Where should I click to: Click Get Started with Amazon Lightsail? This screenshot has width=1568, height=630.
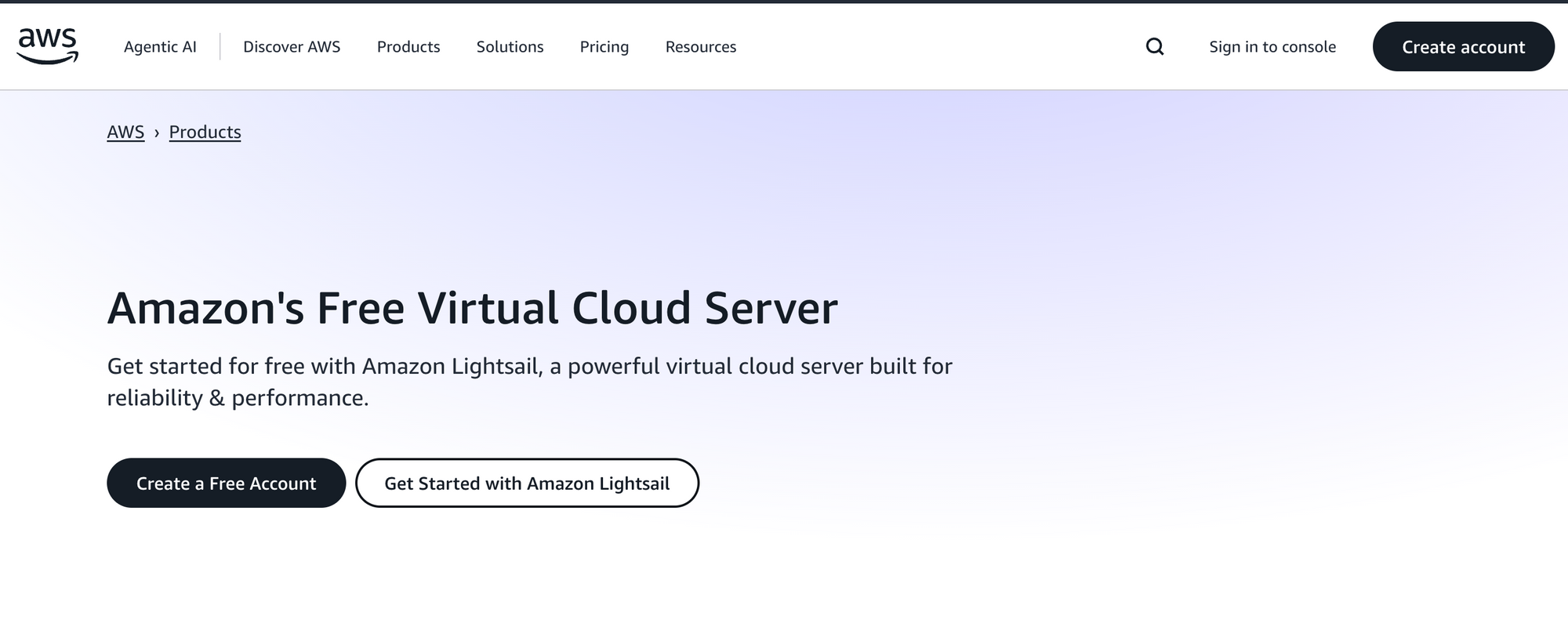527,483
